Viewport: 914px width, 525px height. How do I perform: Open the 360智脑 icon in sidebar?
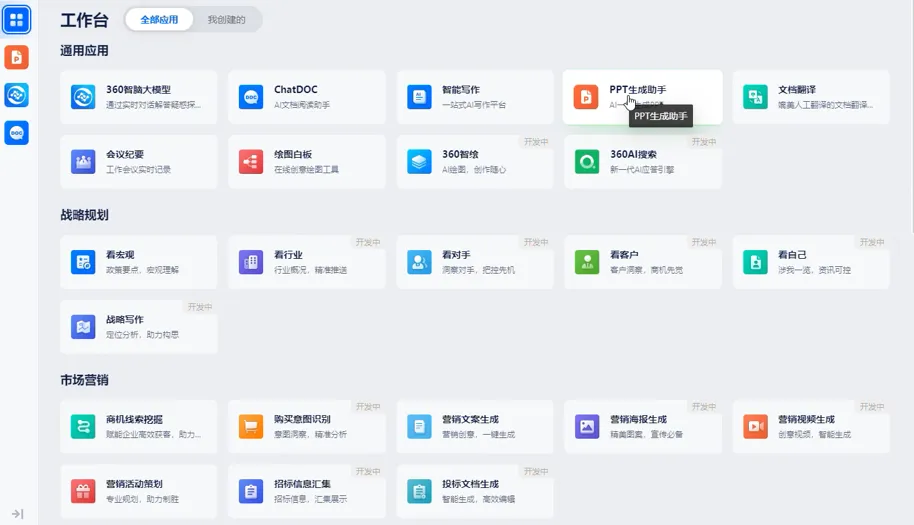(x=16, y=95)
